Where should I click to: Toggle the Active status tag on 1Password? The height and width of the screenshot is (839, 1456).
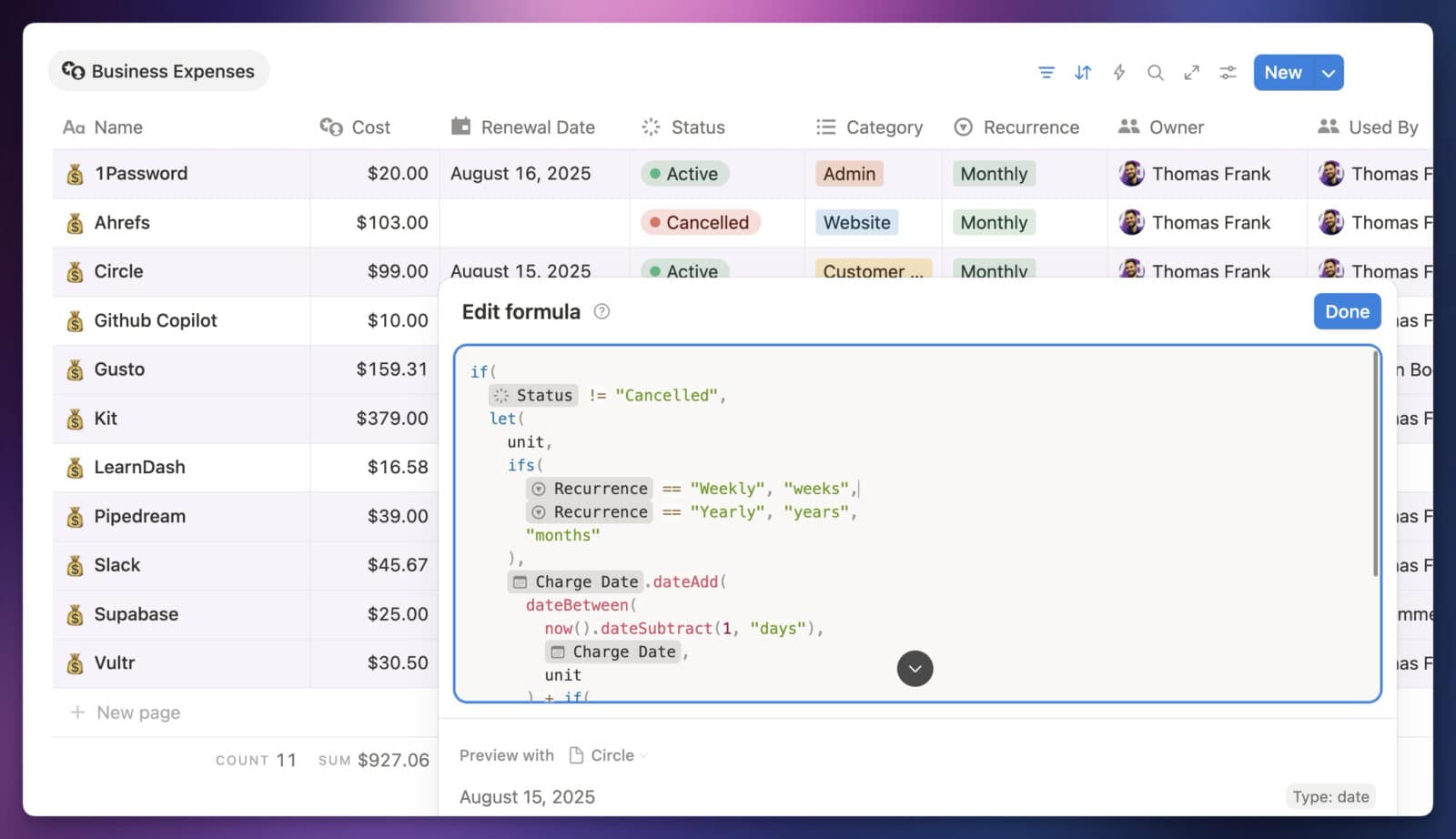point(684,174)
